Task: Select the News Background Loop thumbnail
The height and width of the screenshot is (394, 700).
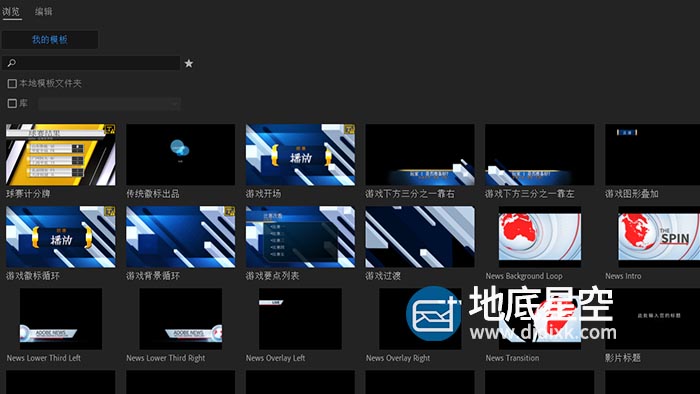Action: coord(540,236)
